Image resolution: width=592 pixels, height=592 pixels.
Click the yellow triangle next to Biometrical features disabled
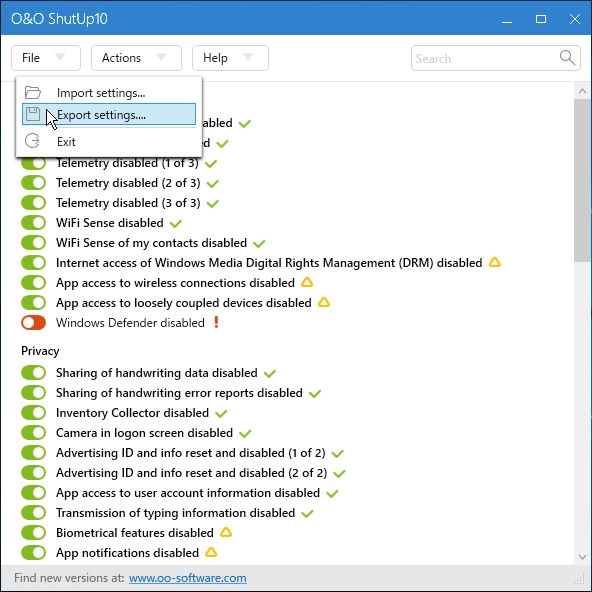(x=226, y=532)
